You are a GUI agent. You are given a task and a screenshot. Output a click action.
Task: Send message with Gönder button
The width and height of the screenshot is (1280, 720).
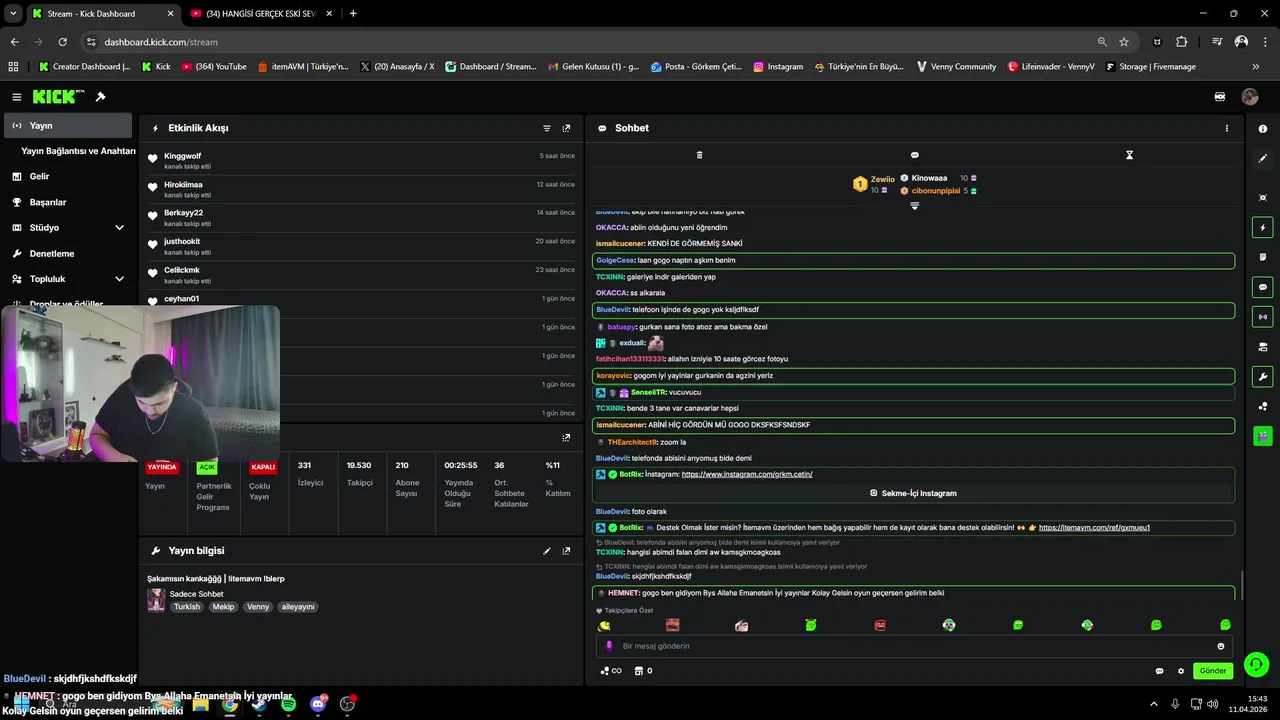pos(1213,671)
